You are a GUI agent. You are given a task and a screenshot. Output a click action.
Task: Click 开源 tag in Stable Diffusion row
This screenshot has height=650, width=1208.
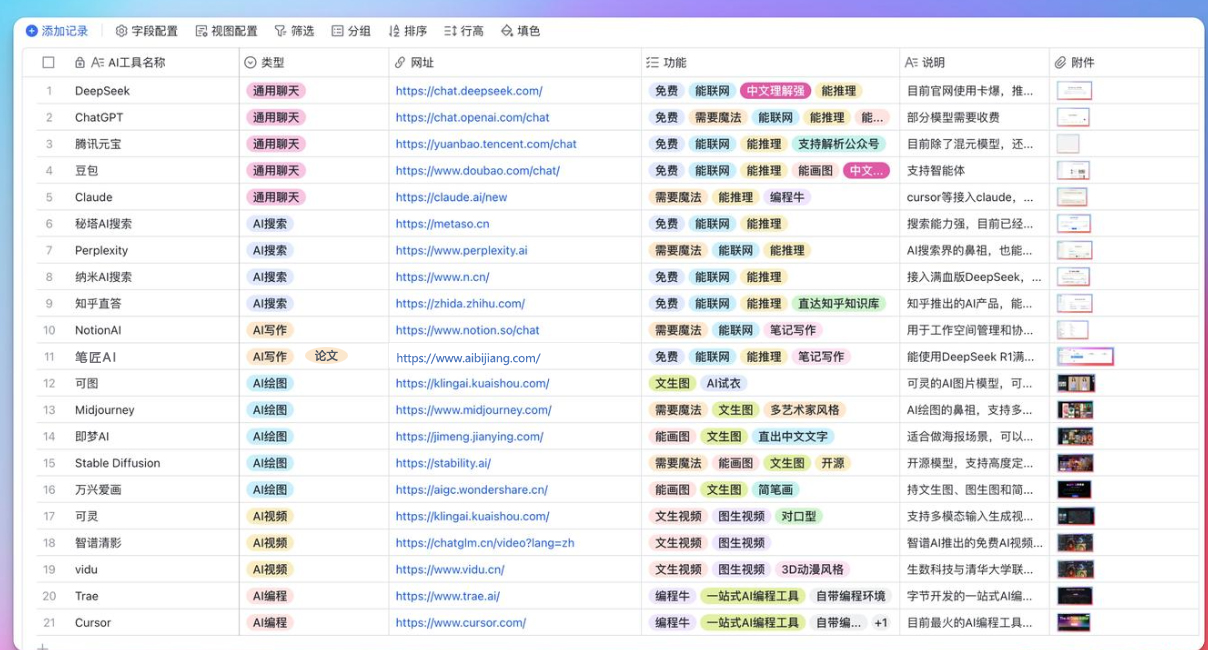tap(833, 463)
